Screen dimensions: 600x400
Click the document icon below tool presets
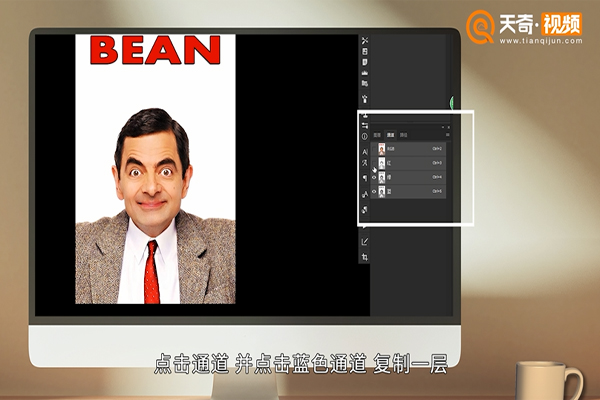pos(365,51)
